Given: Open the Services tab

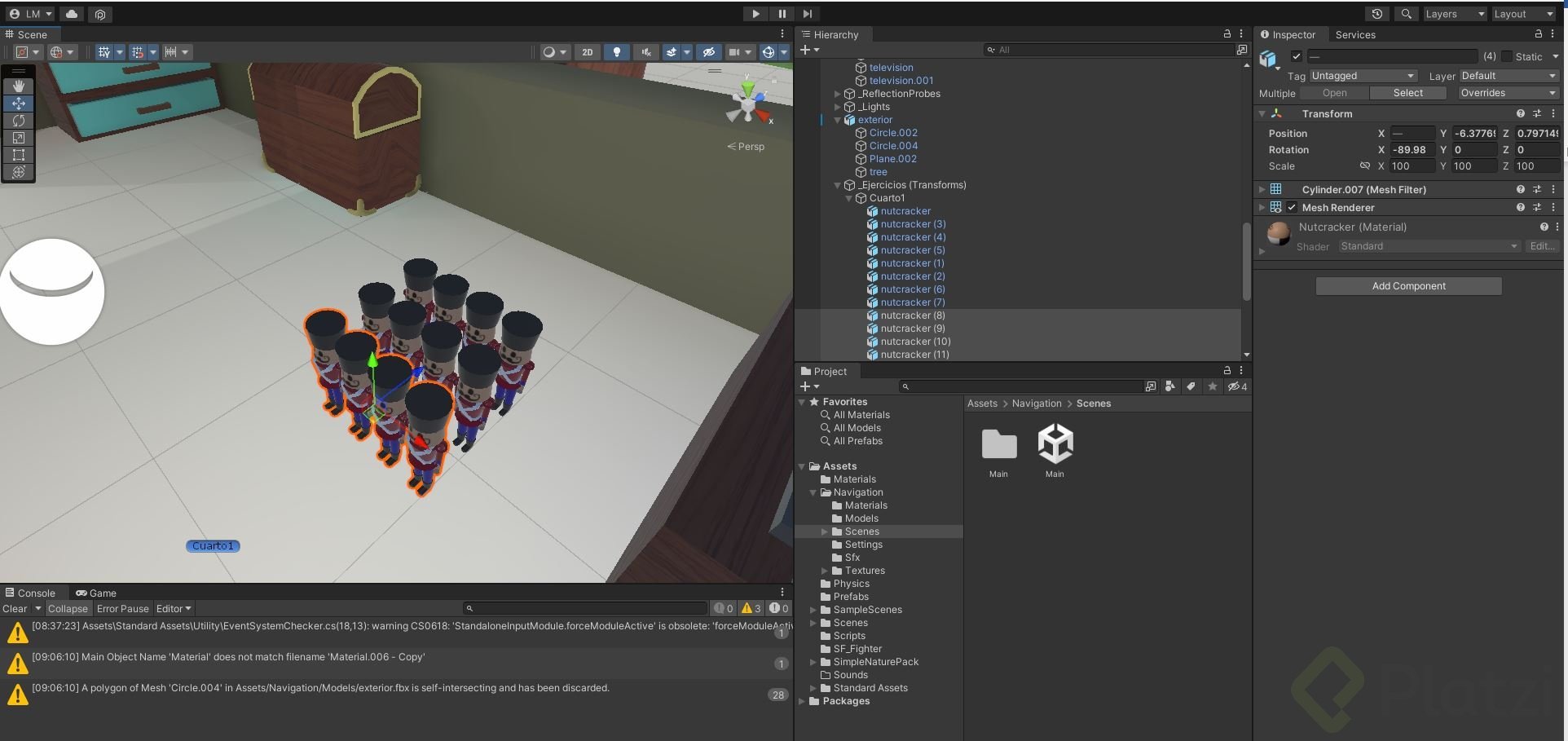Looking at the screenshot, I should [1355, 34].
